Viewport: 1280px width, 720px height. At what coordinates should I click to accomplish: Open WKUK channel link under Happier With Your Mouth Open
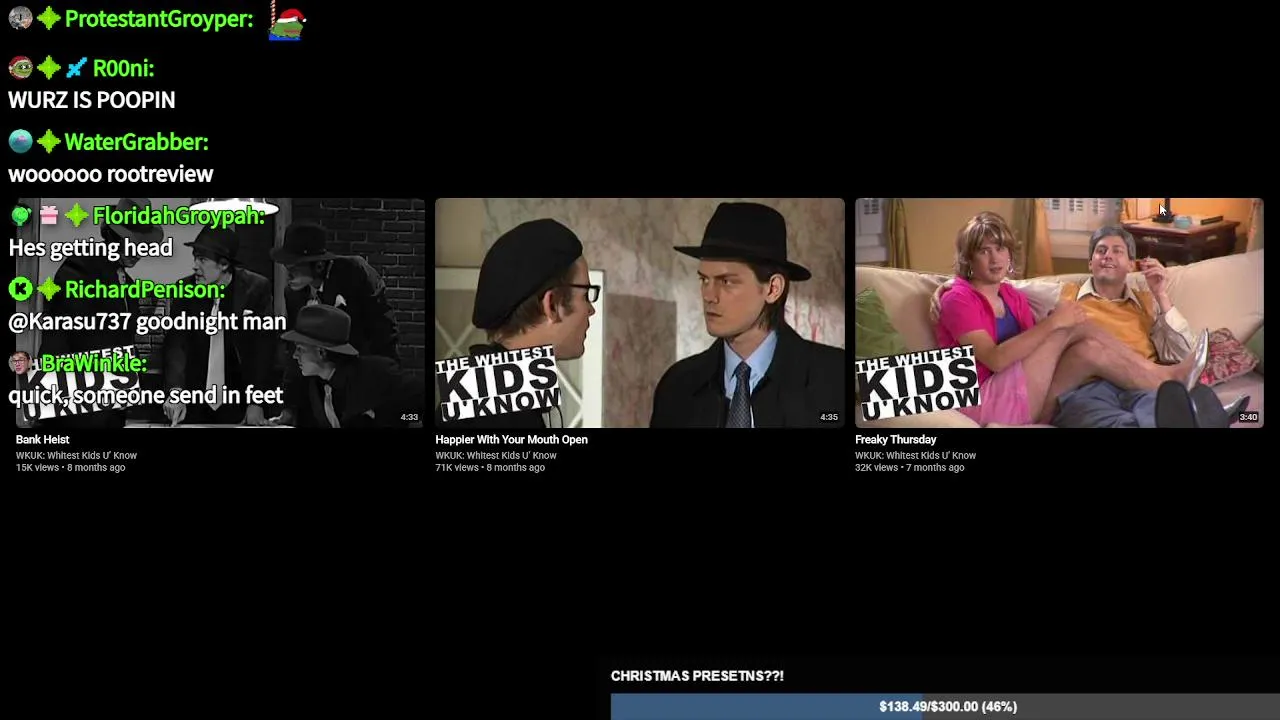point(496,455)
